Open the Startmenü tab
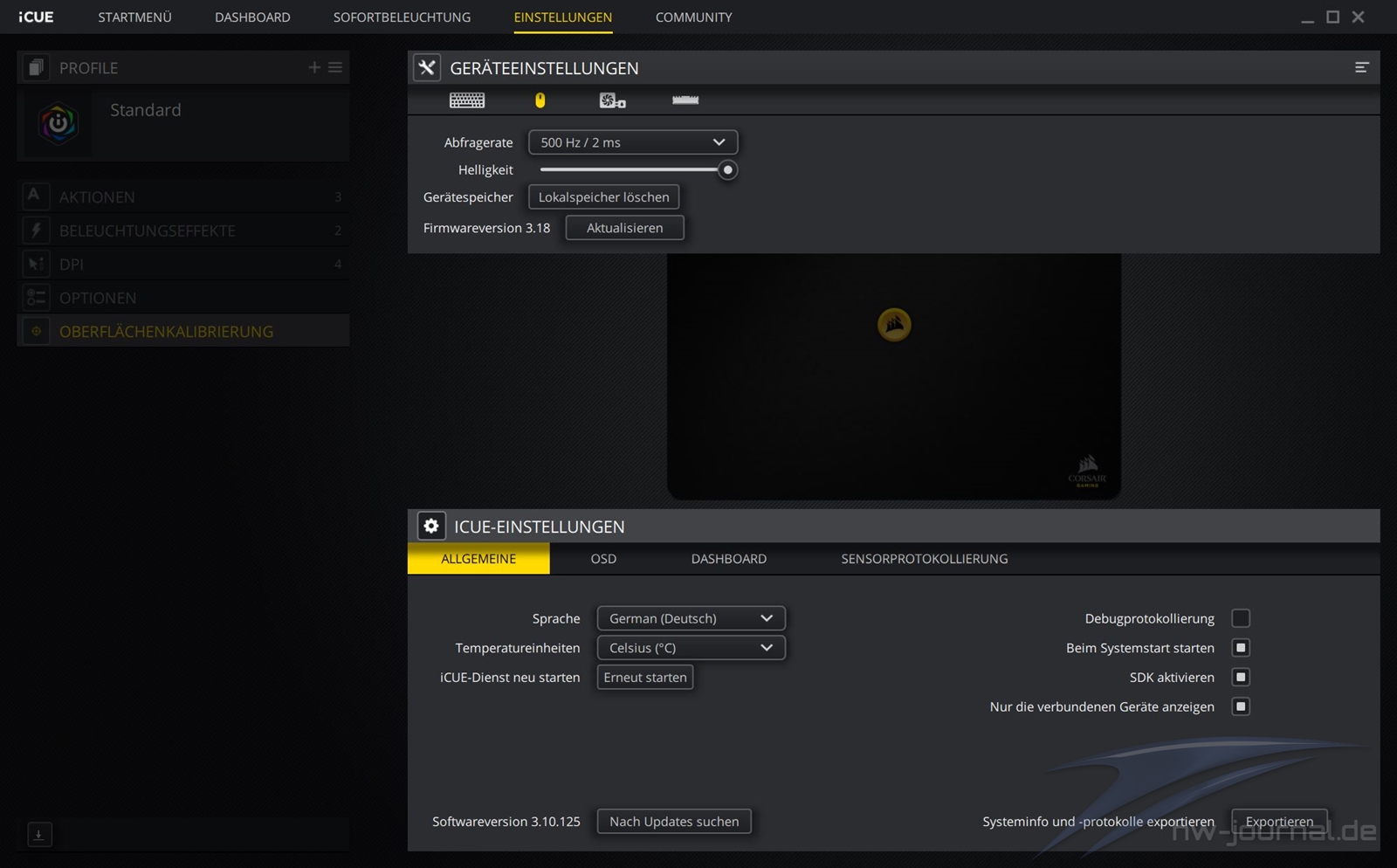Viewport: 1397px width, 868px height. coord(134,17)
